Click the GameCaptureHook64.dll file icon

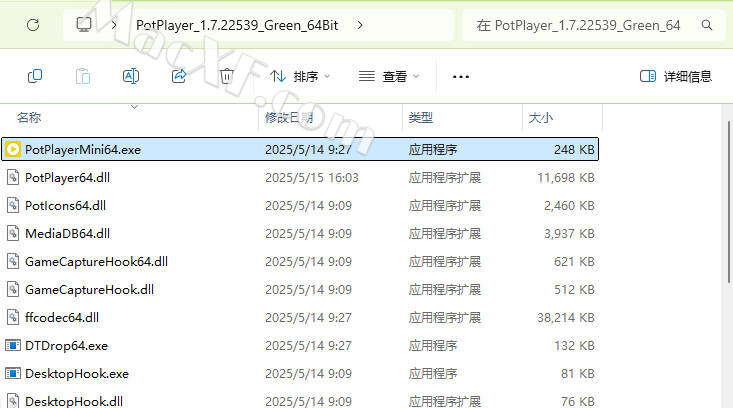point(13,261)
